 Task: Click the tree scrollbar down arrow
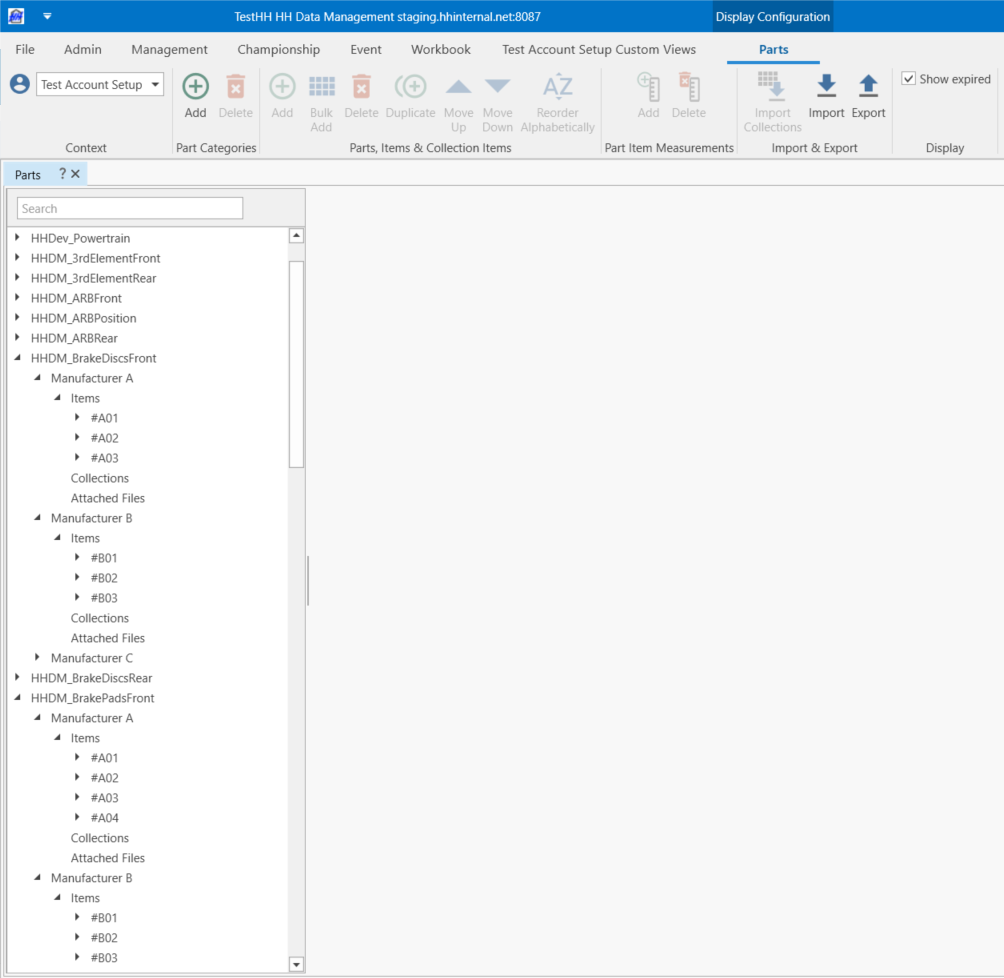pos(296,964)
